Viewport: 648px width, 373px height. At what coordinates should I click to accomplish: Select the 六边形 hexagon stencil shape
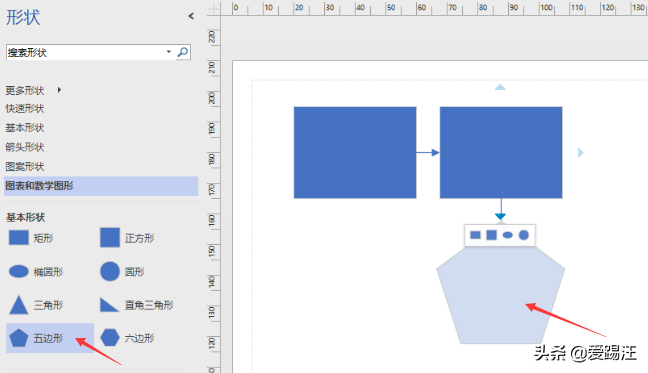[127, 338]
